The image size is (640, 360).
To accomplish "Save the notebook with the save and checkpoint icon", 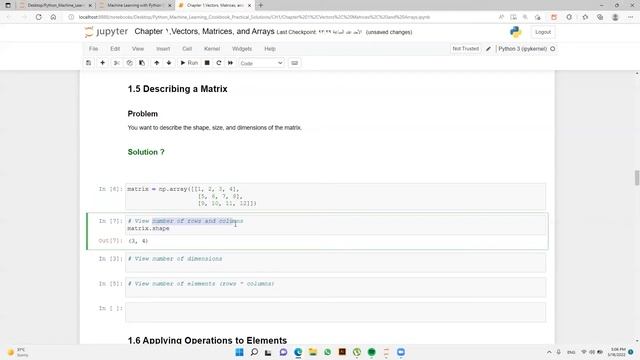I will point(89,63).
